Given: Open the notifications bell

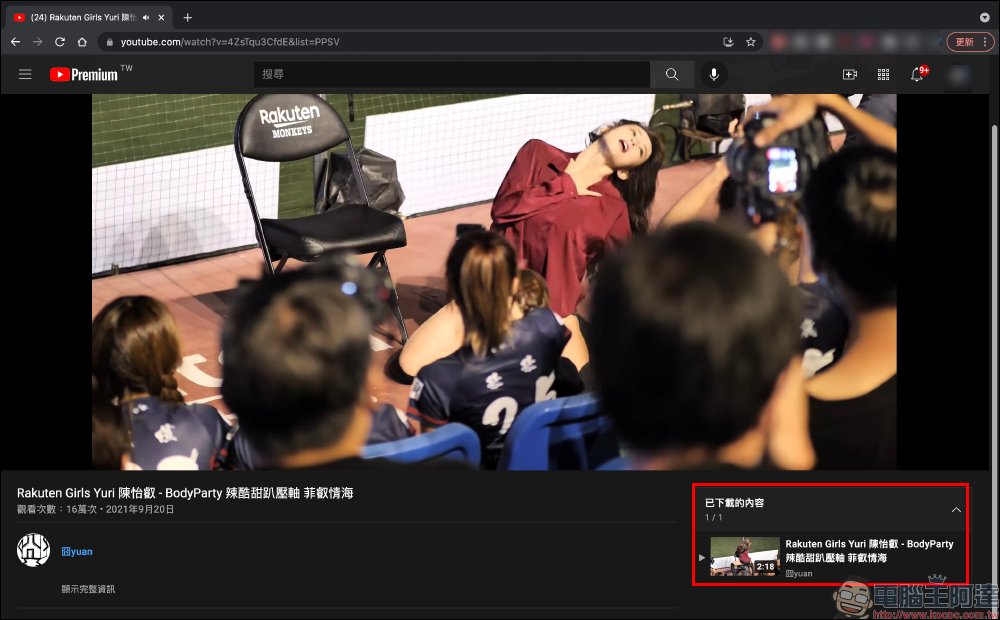Looking at the screenshot, I should 917,75.
